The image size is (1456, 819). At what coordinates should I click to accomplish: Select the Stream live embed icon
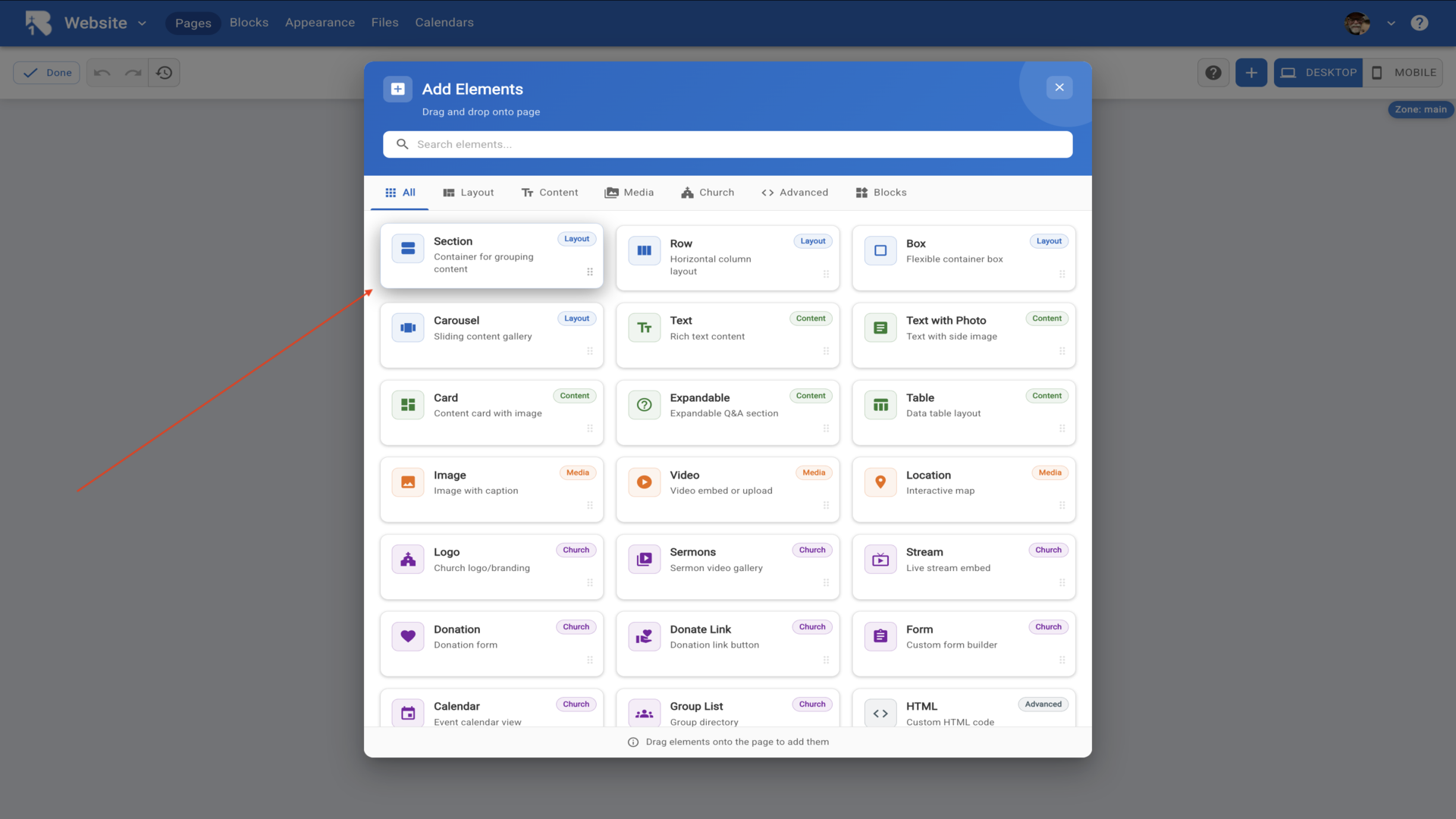(x=880, y=560)
